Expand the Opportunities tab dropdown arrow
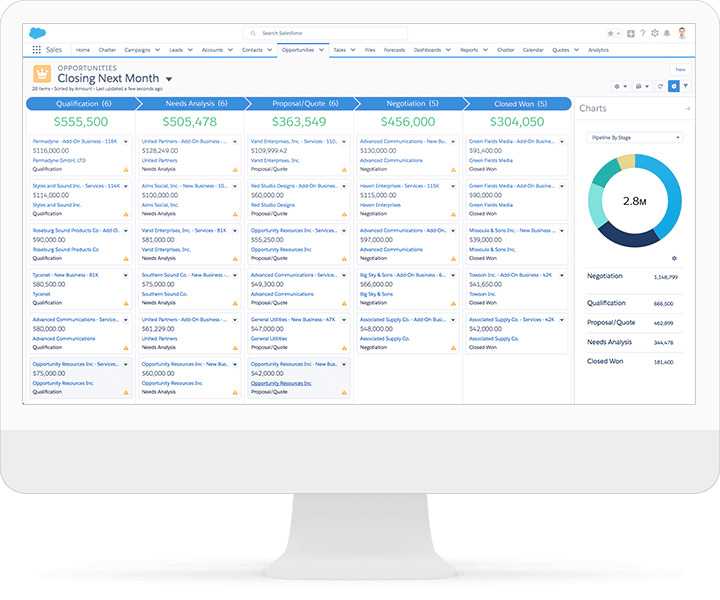Screen dimensions: 720x600 321,49
